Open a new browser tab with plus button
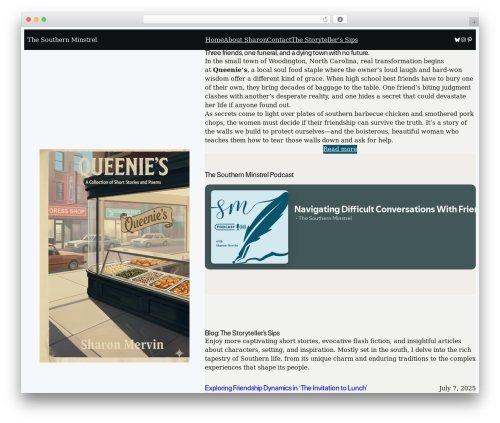 coord(474,22)
